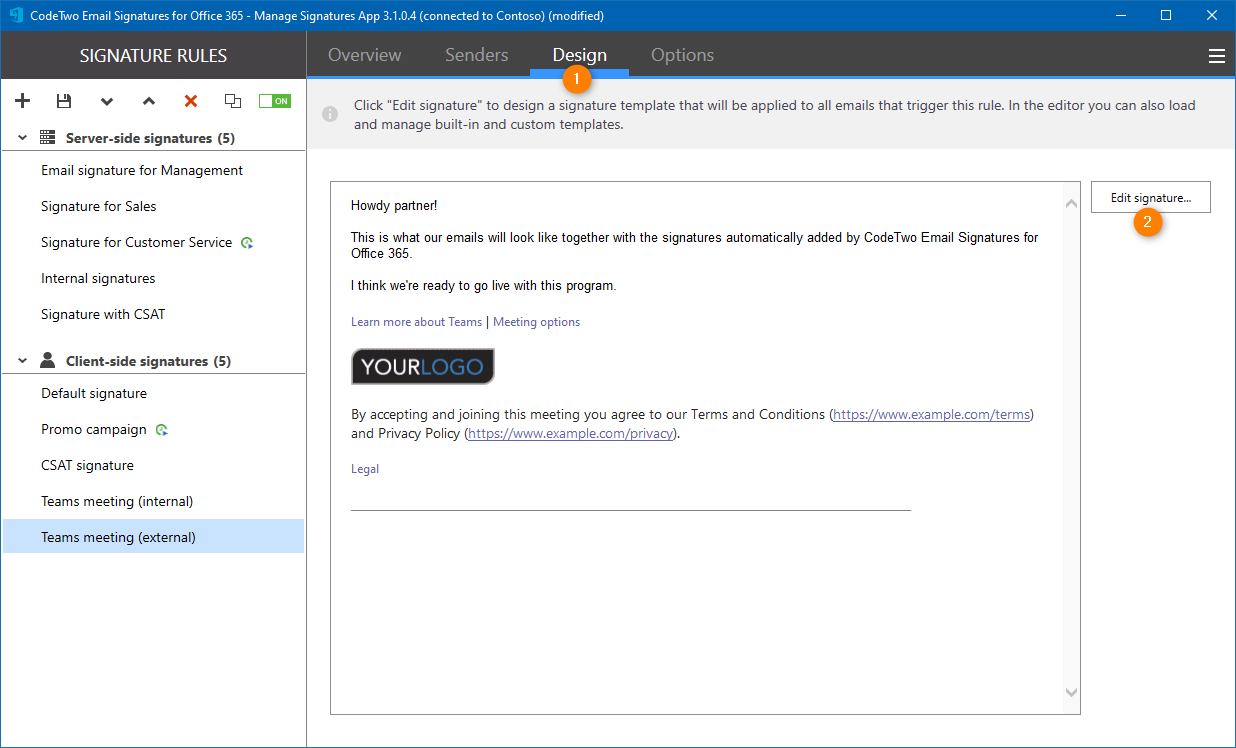This screenshot has width=1236, height=748.
Task: Open the example.com/privacy link
Action: [x=570, y=434]
